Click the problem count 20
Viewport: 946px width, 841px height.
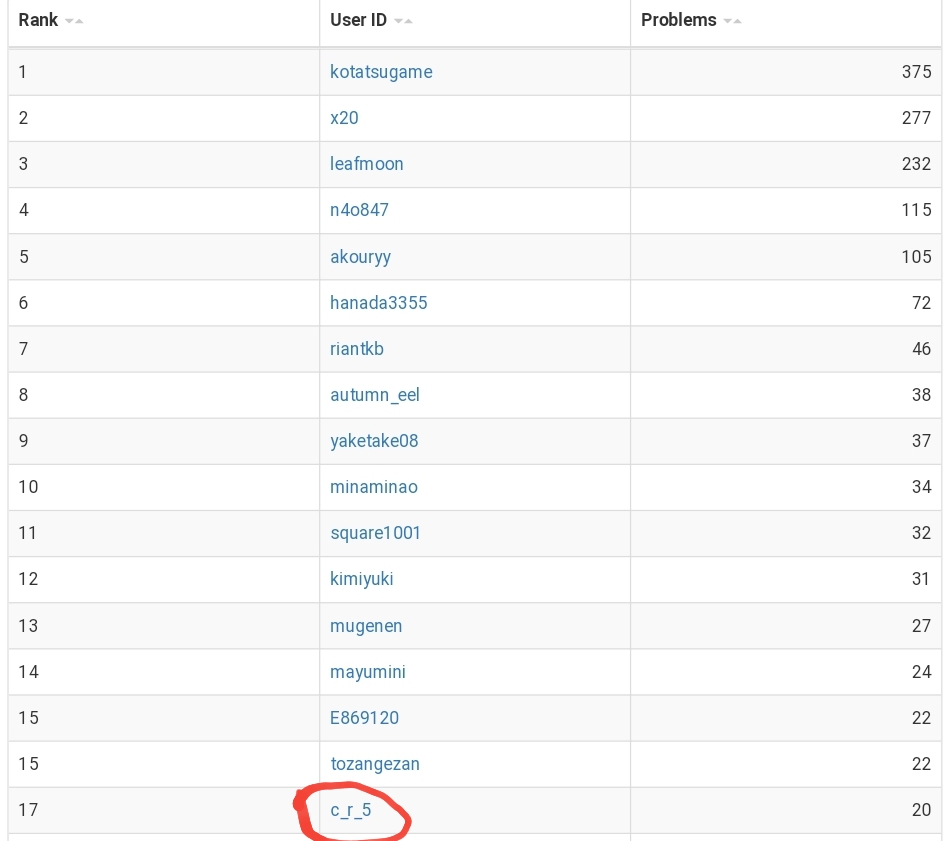921,810
